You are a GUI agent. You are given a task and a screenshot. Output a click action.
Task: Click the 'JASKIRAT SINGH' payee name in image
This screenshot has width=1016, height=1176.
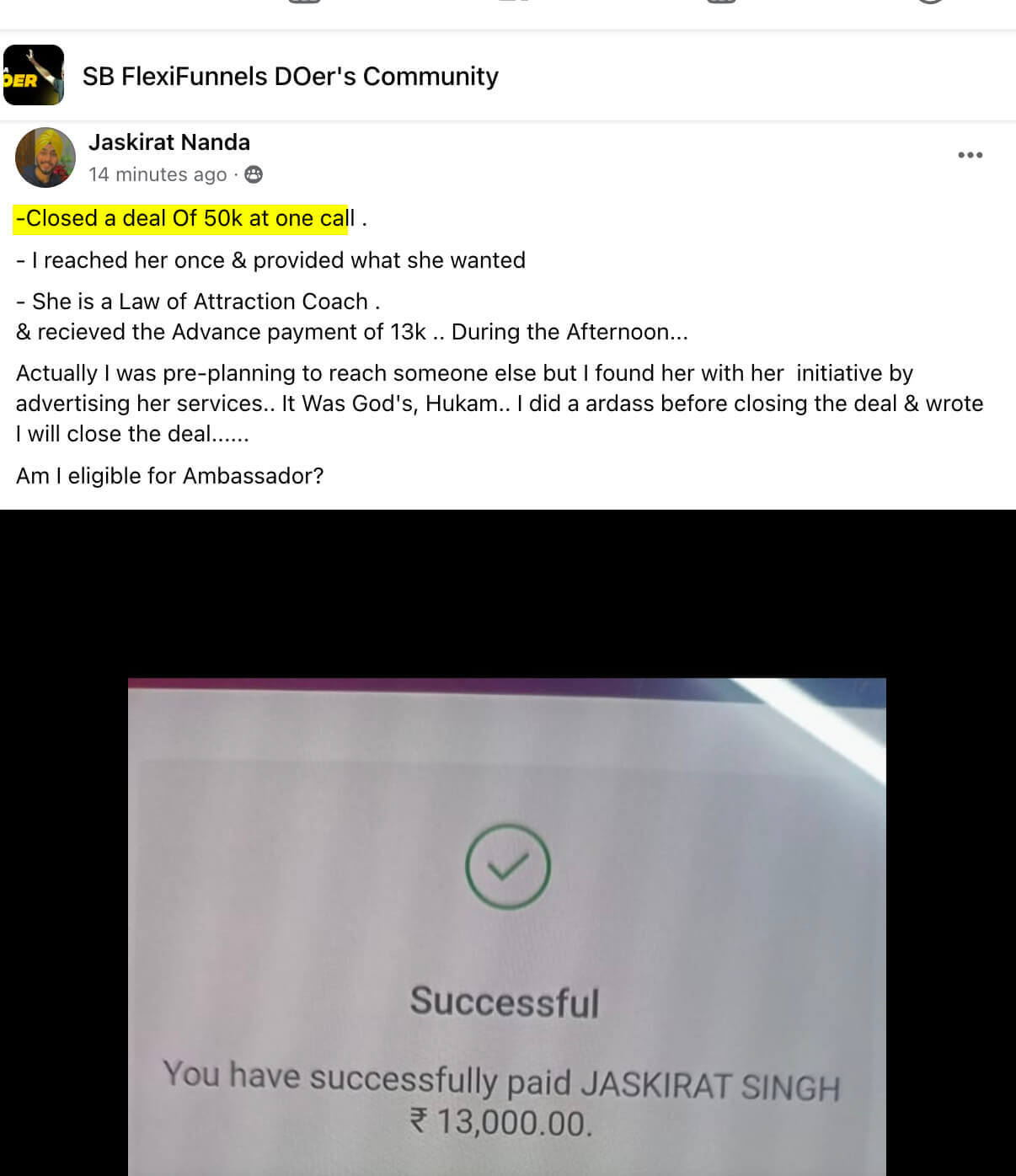710,1085
